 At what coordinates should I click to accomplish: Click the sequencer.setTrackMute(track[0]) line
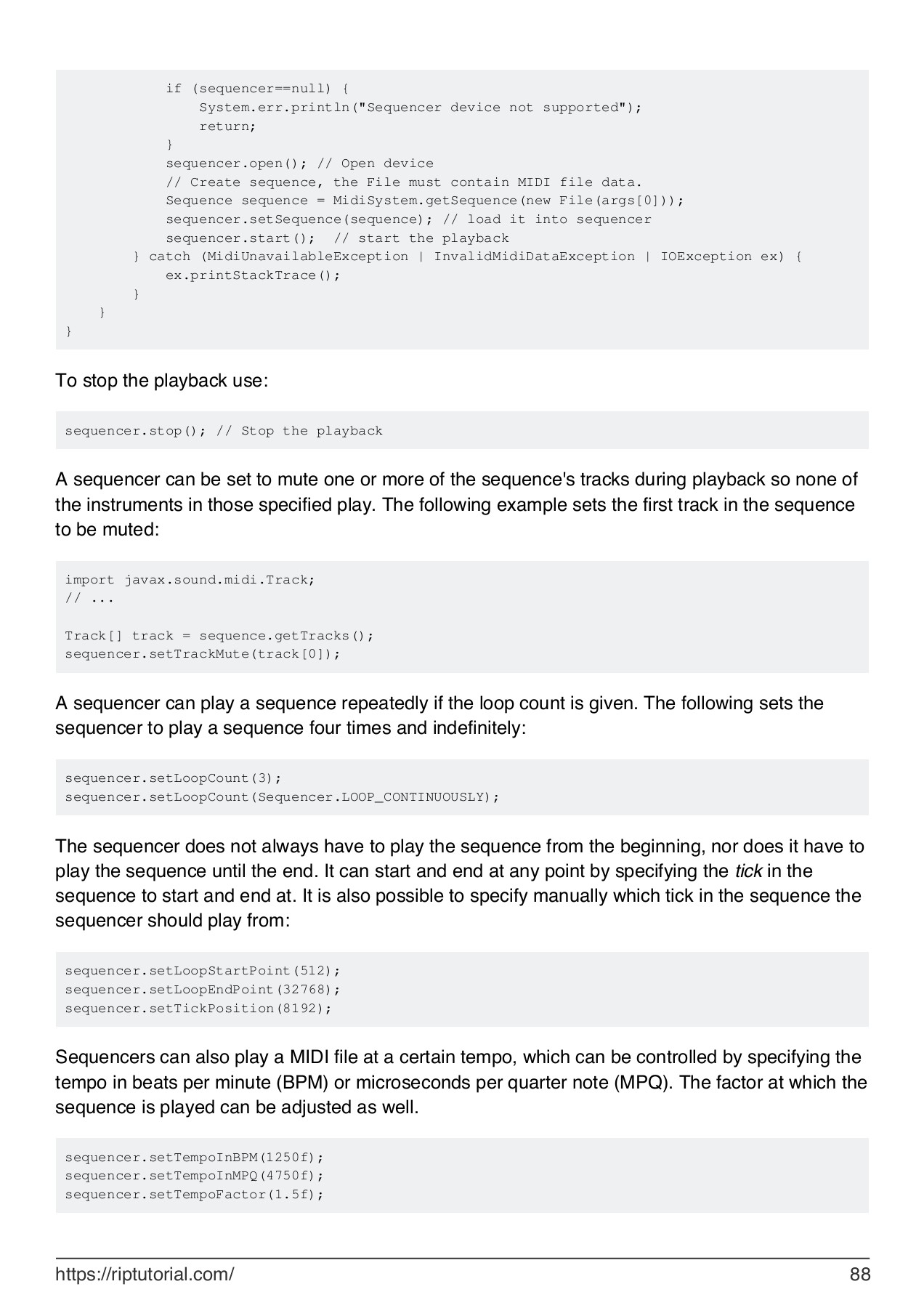click(x=203, y=654)
